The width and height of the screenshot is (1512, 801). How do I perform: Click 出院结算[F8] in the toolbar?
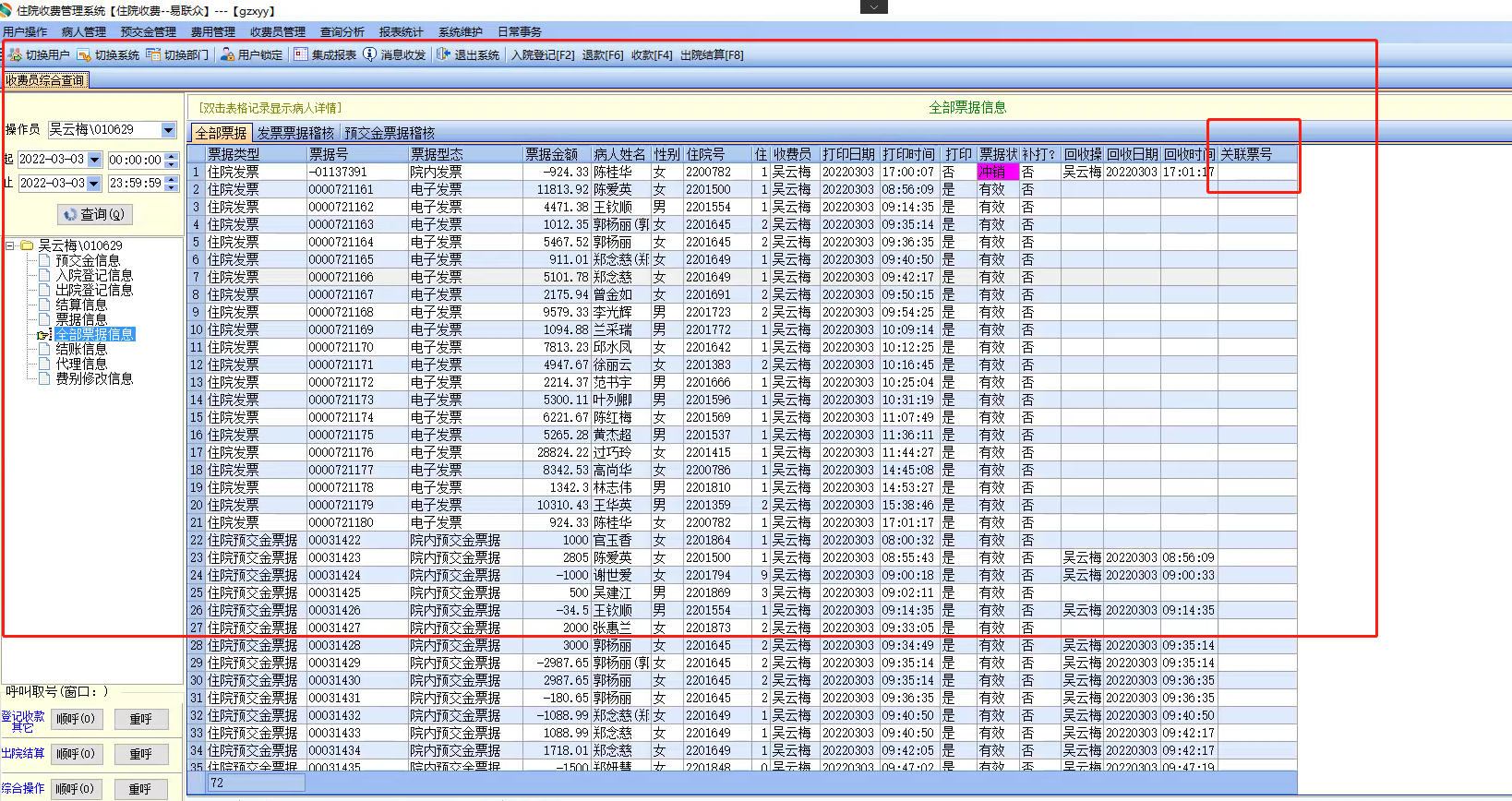pyautogui.click(x=712, y=55)
